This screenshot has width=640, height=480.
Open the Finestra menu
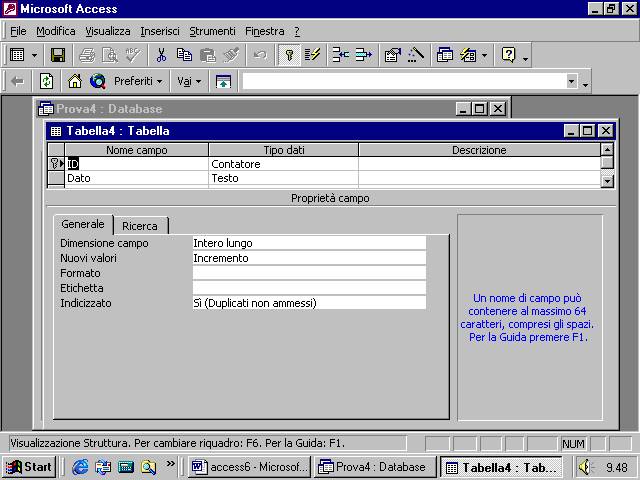pos(264,31)
